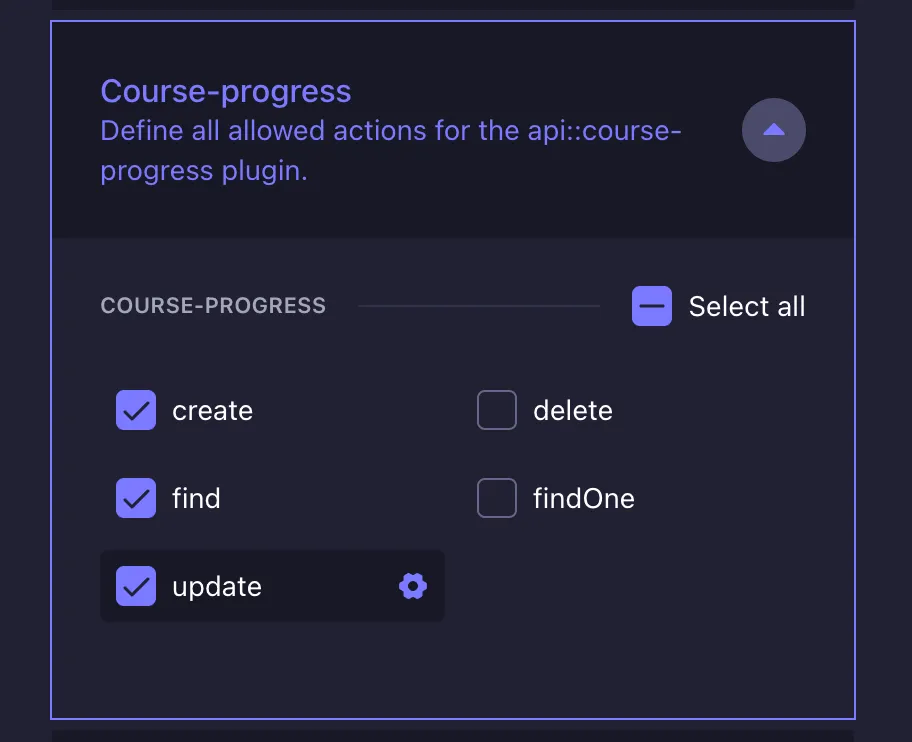
Task: Click the Course-progress heading
Action: 225,91
